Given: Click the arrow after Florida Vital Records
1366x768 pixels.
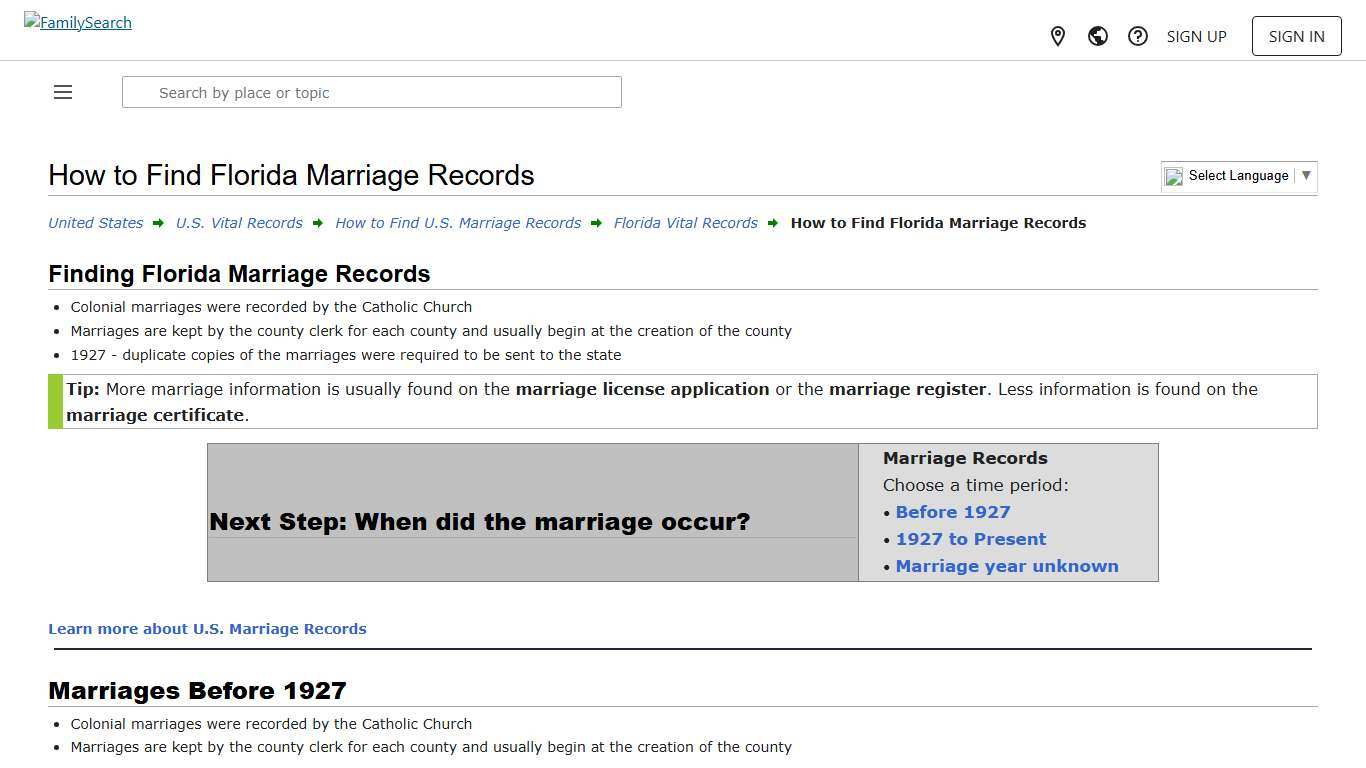Looking at the screenshot, I should [x=773, y=223].
